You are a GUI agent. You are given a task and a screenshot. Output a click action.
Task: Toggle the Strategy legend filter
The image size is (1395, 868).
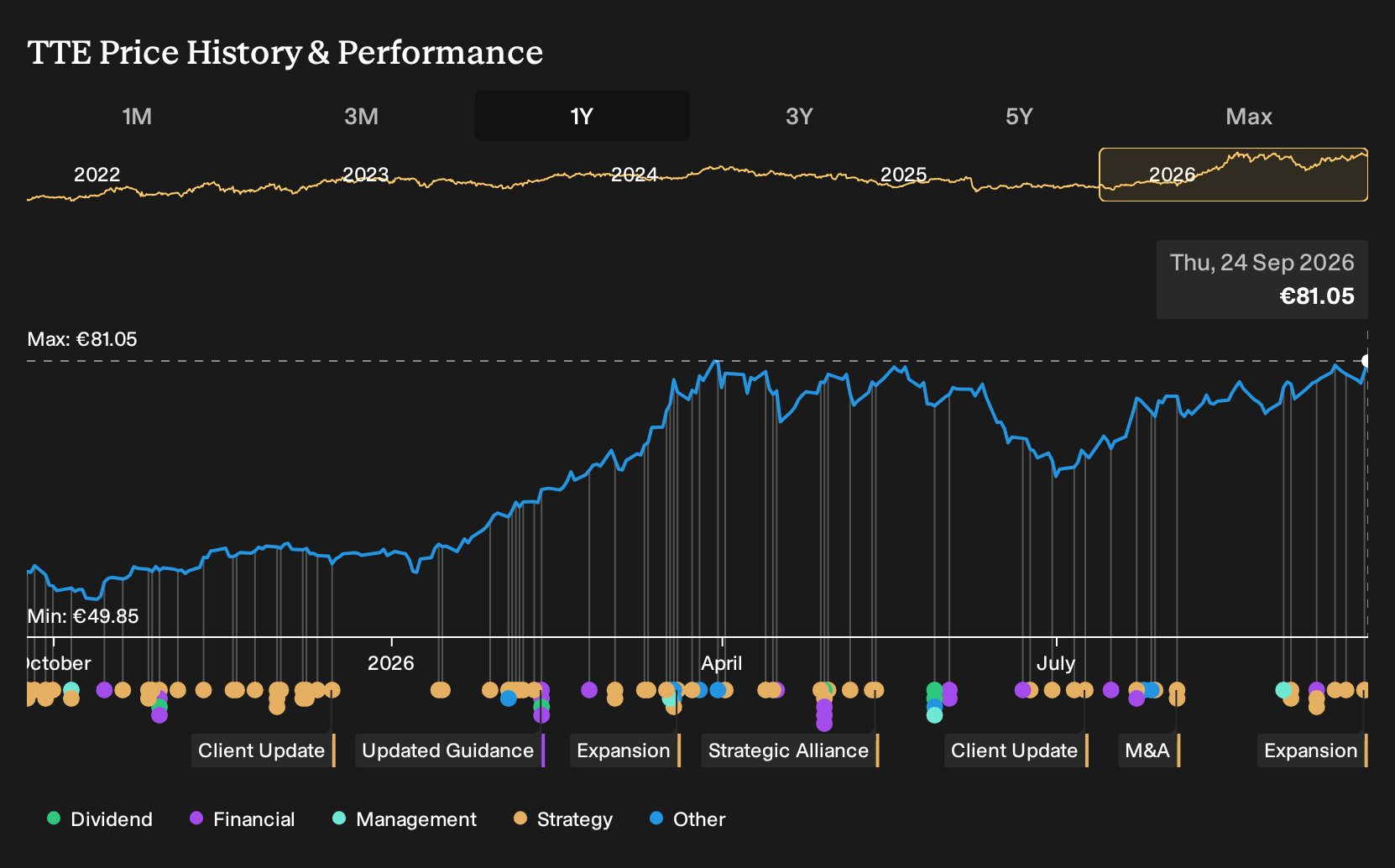tap(563, 819)
